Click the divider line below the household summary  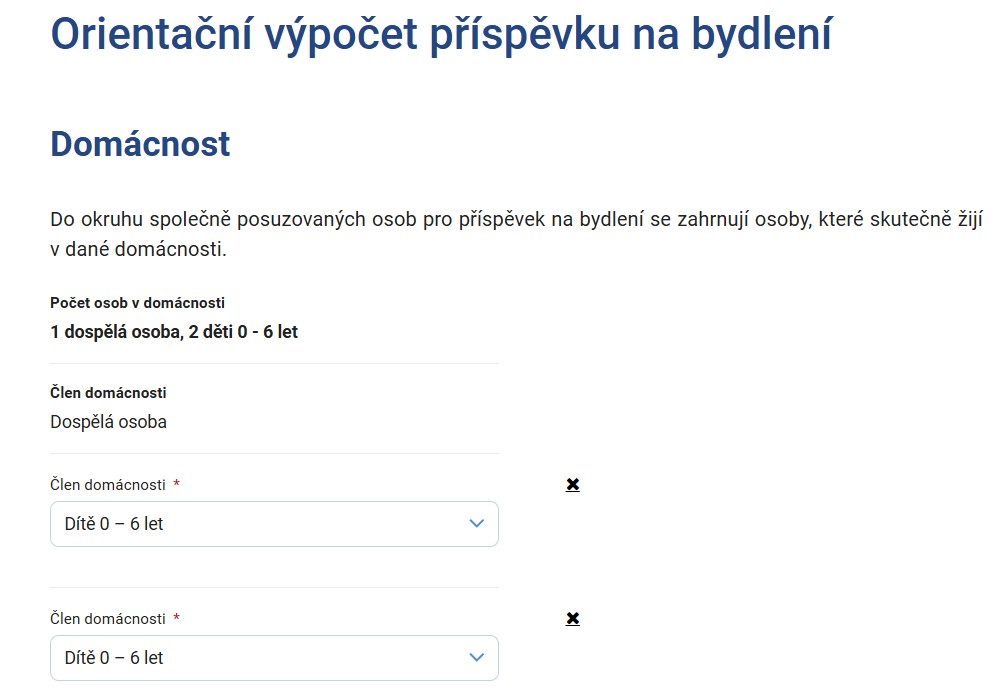(x=274, y=363)
